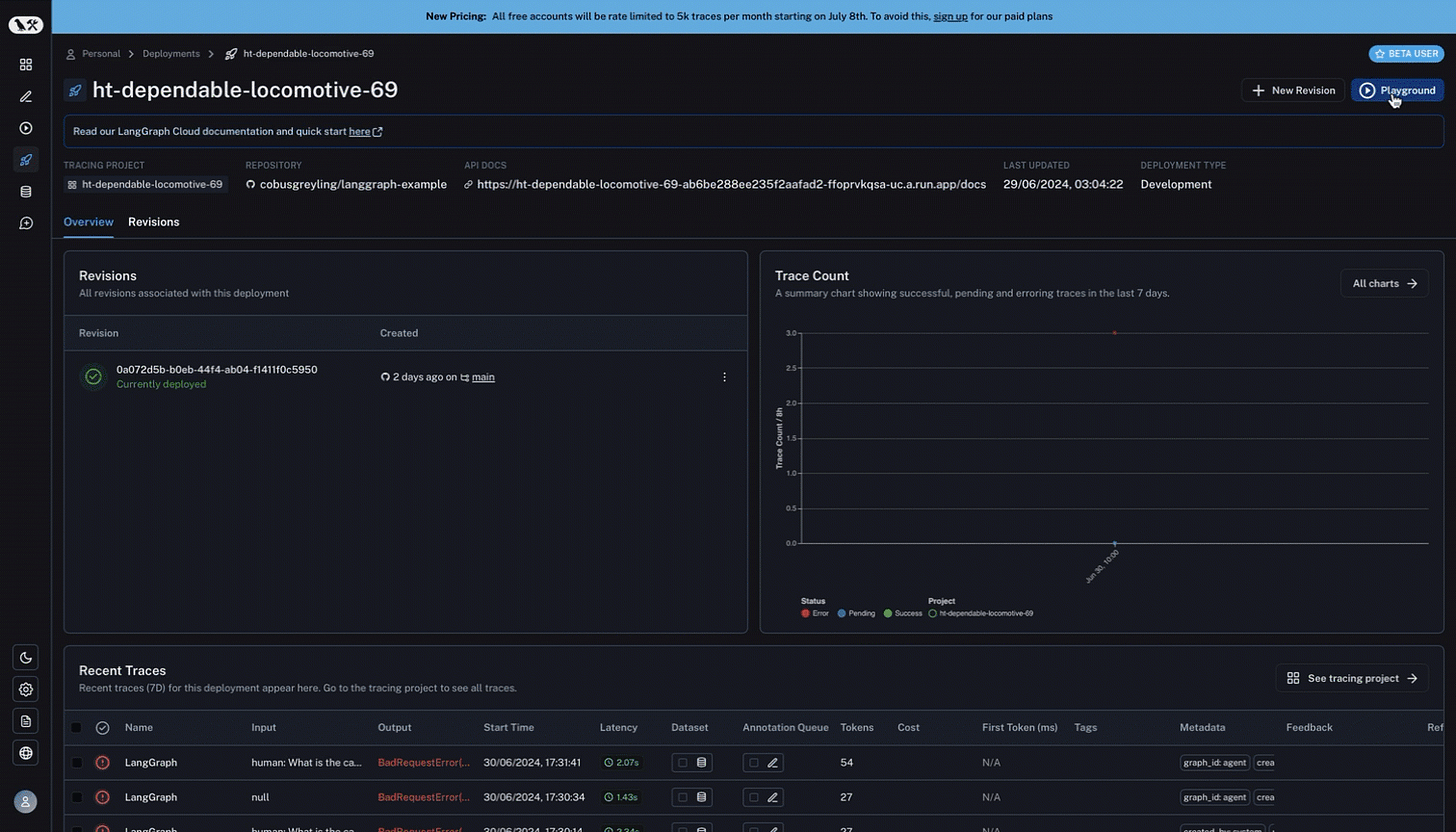This screenshot has height=832, width=1456.
Task: Open LangGraph Cloud docs 'here' link
Action: [x=365, y=131]
